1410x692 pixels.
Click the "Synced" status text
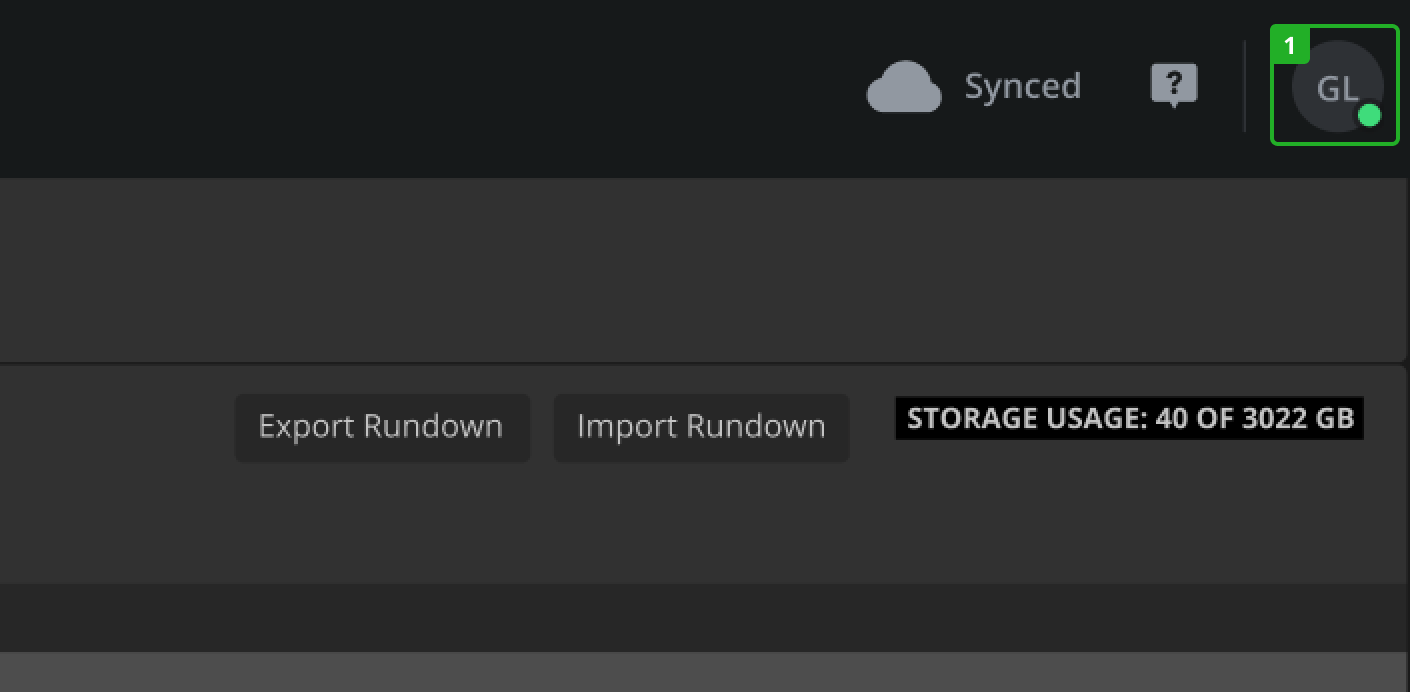pyautogui.click(x=1022, y=87)
